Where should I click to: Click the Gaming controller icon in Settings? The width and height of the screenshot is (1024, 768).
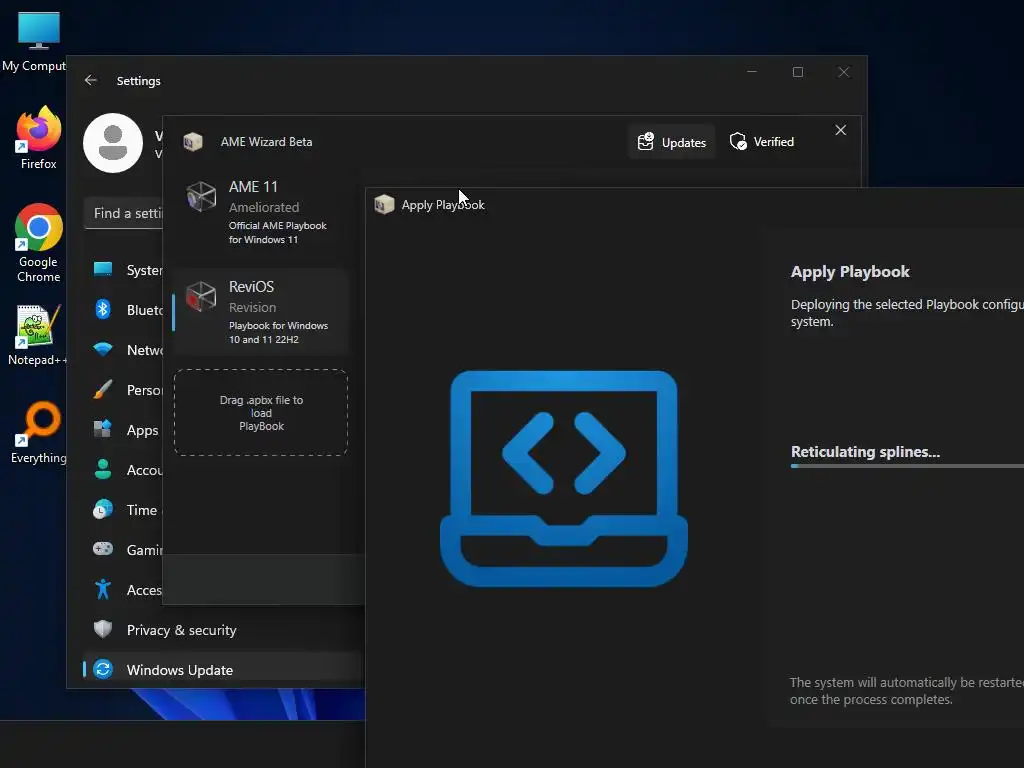103,549
